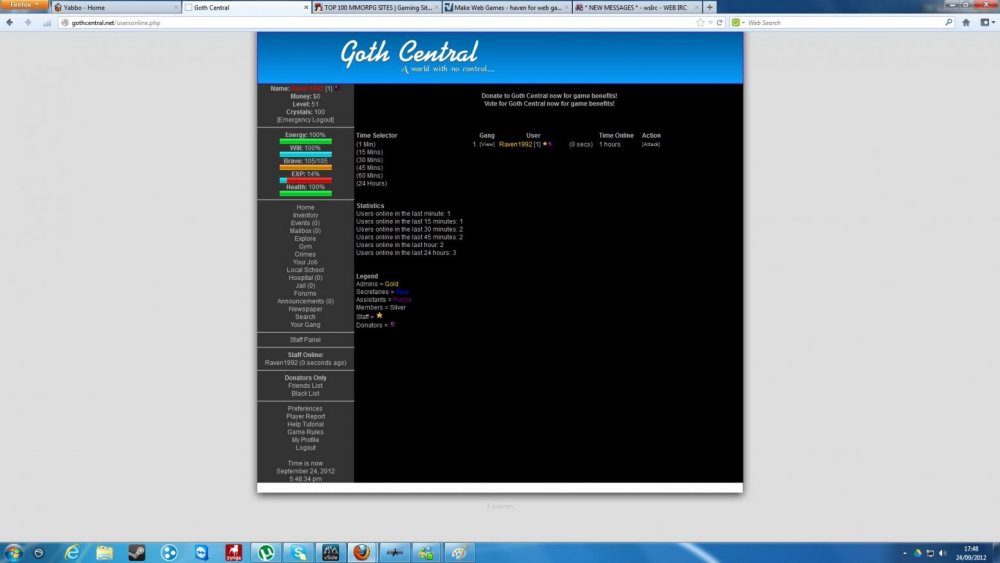1000x563 pixels.
Task: Click the browser back arrow button
Action: [x=11, y=22]
